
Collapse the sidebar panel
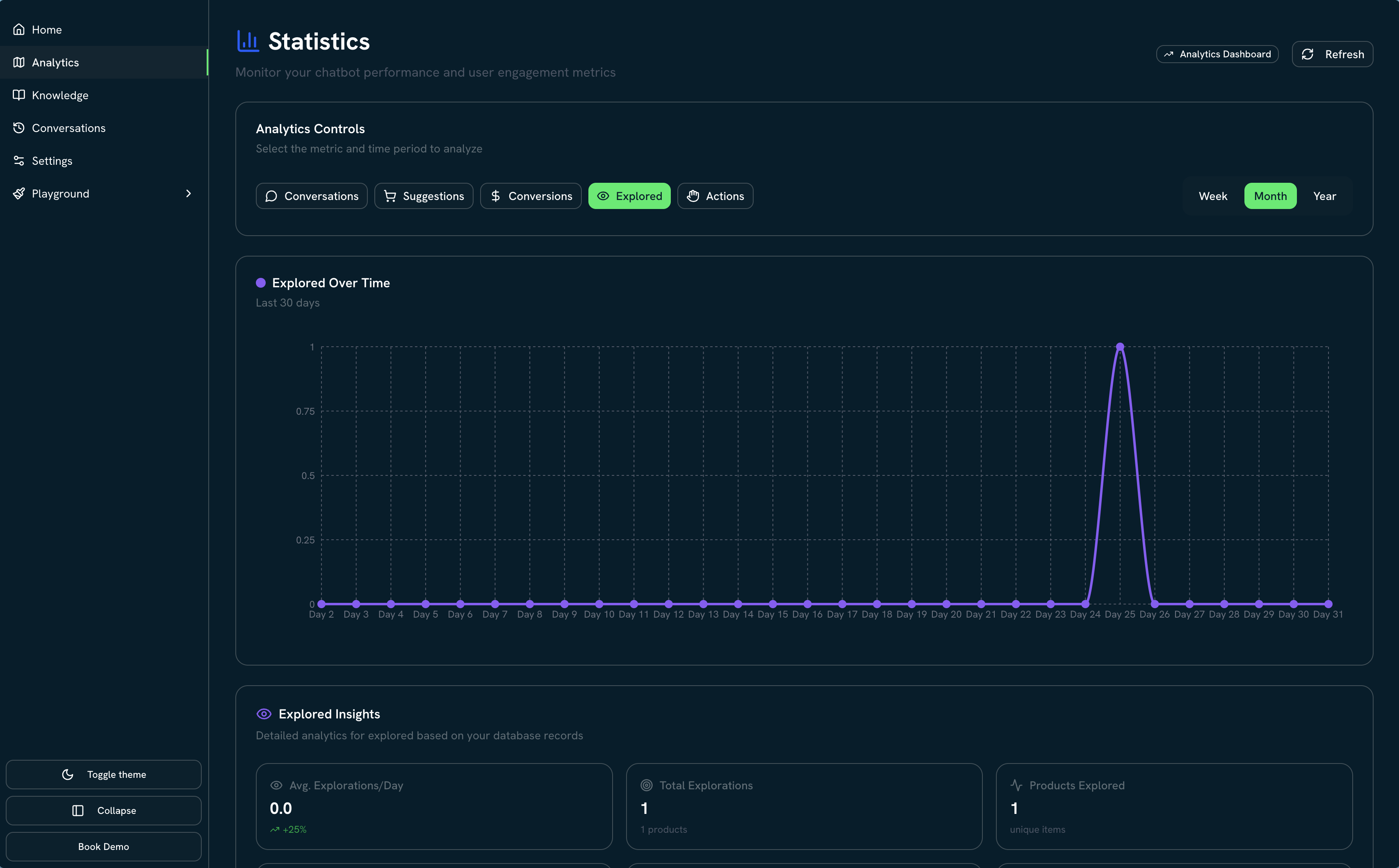point(103,810)
